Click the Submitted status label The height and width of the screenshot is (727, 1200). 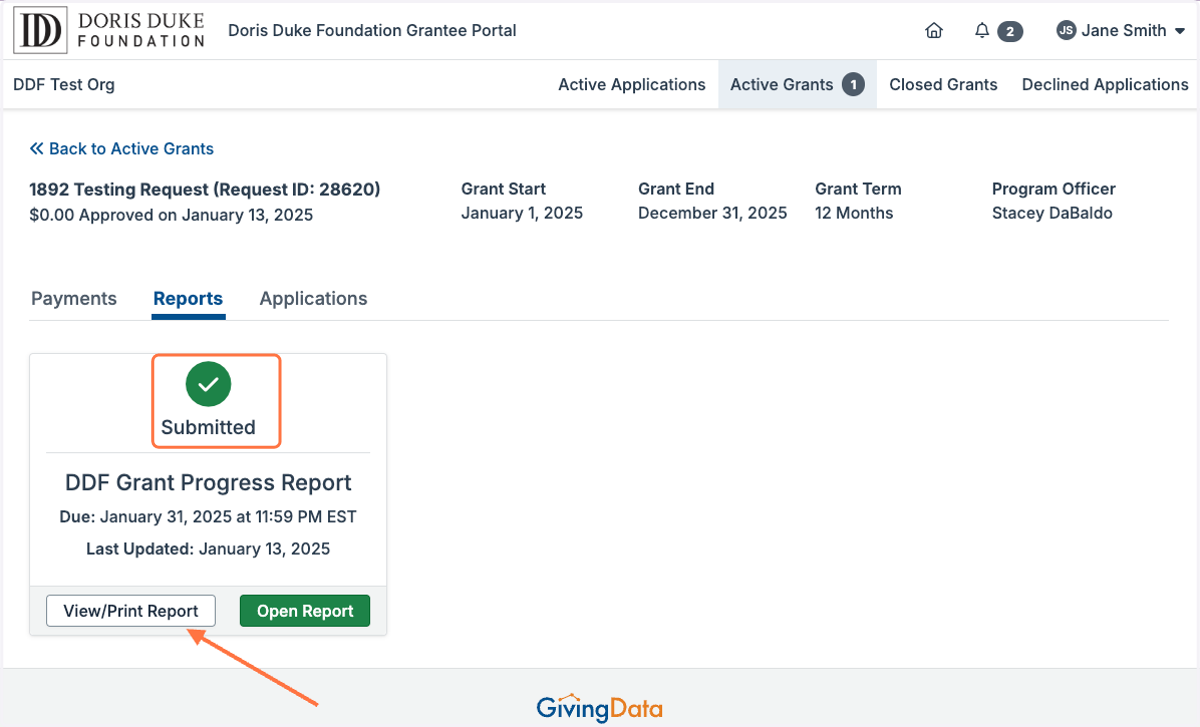pos(208,427)
